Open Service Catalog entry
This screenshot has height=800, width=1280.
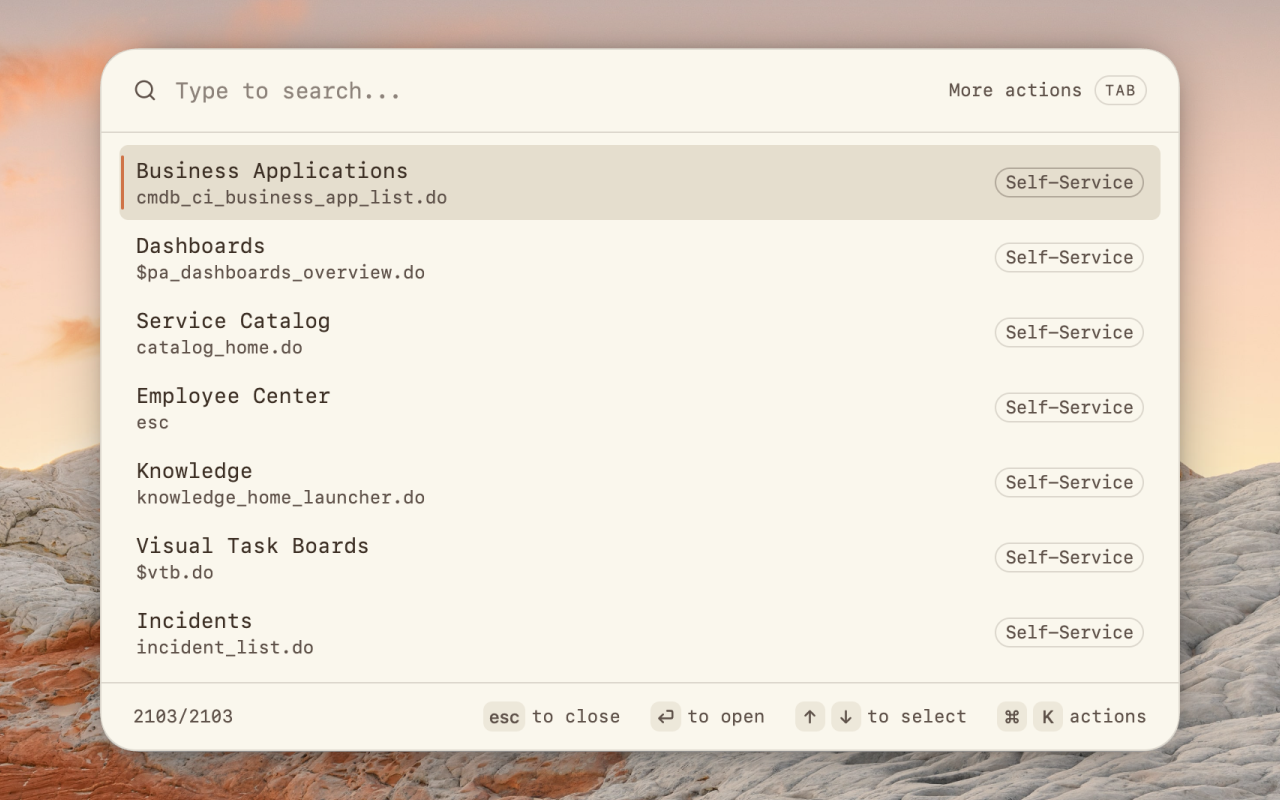coord(640,332)
